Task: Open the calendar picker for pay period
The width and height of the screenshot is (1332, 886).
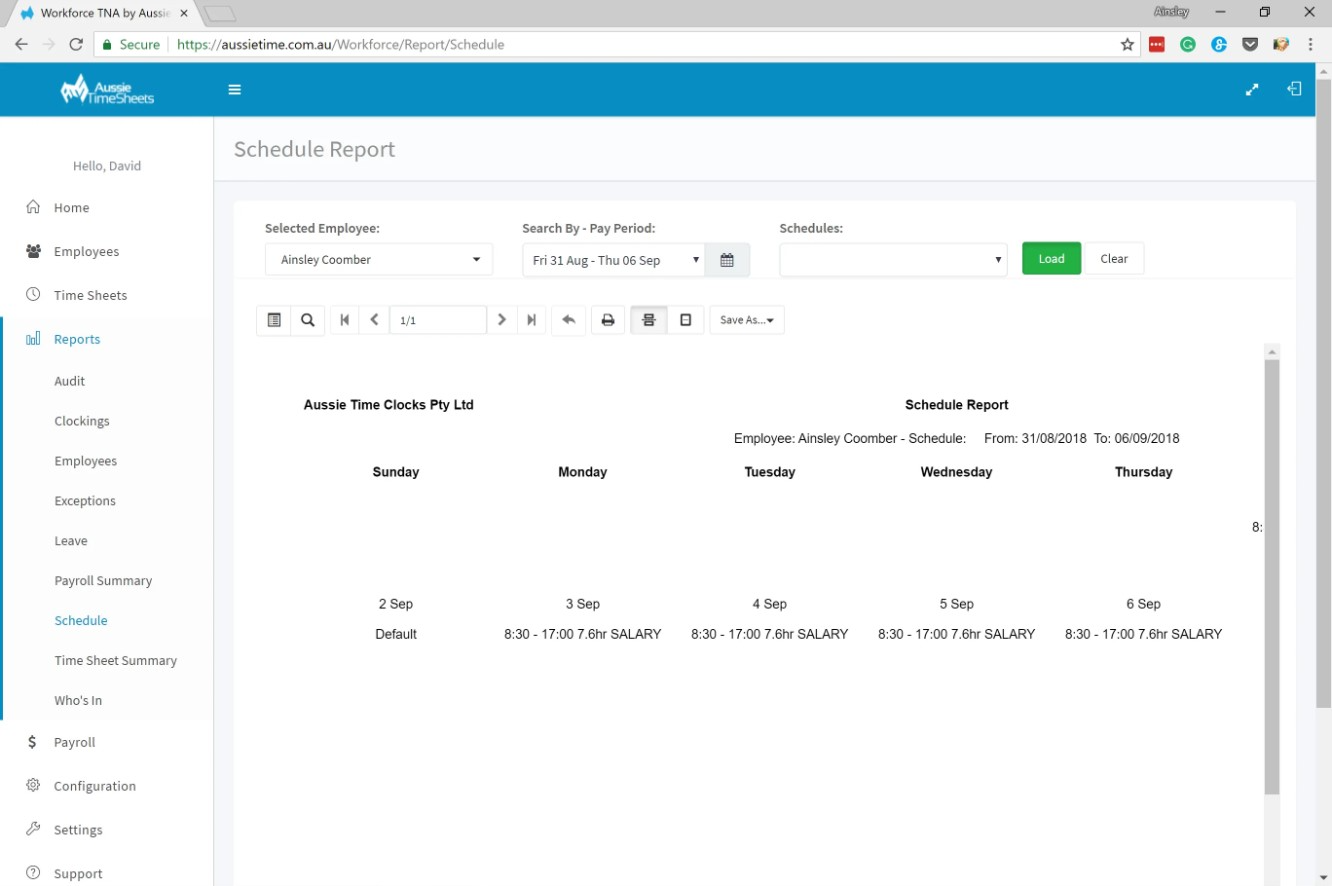Action: (x=728, y=259)
